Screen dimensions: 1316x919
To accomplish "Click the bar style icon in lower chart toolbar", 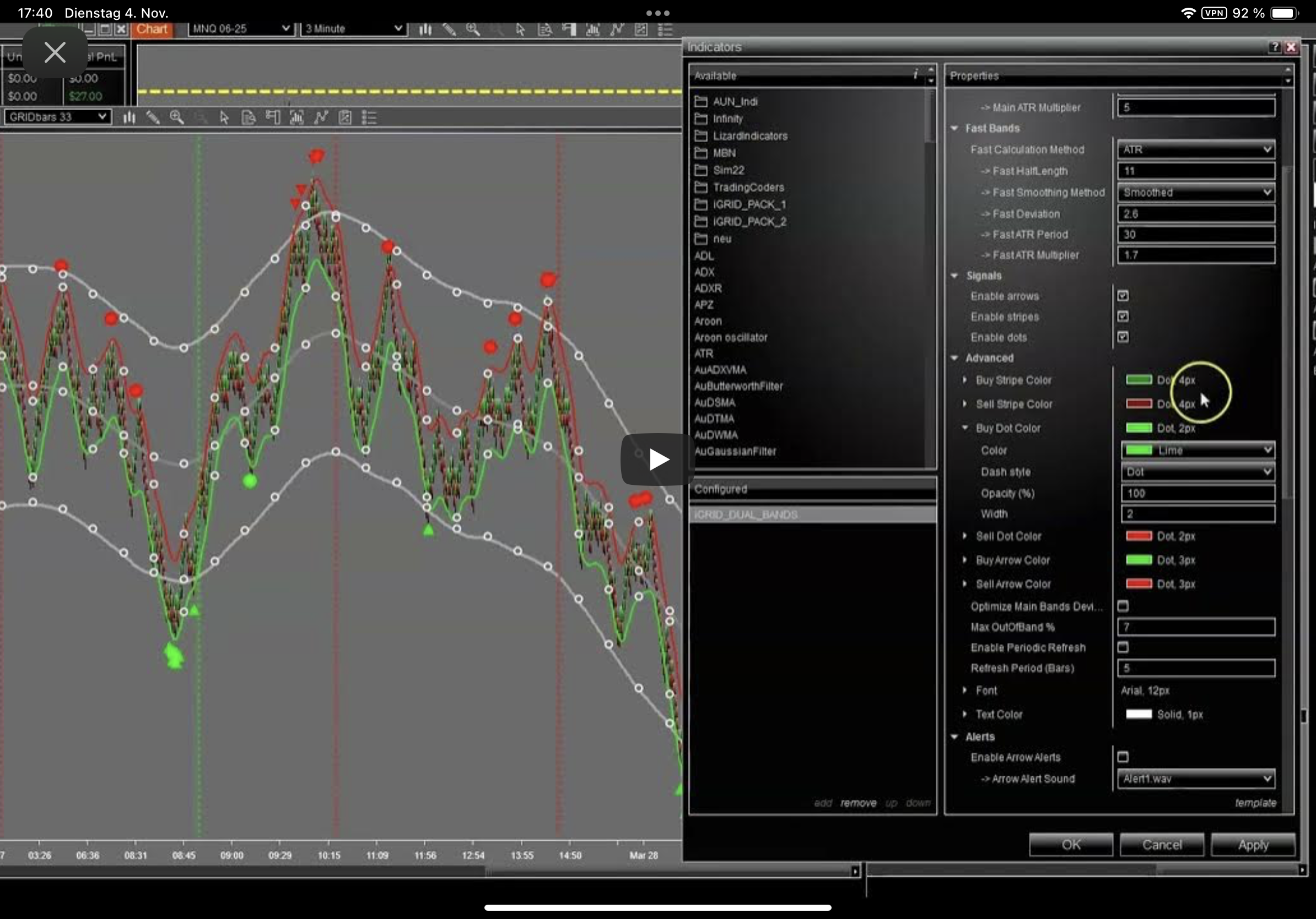I will (x=130, y=117).
